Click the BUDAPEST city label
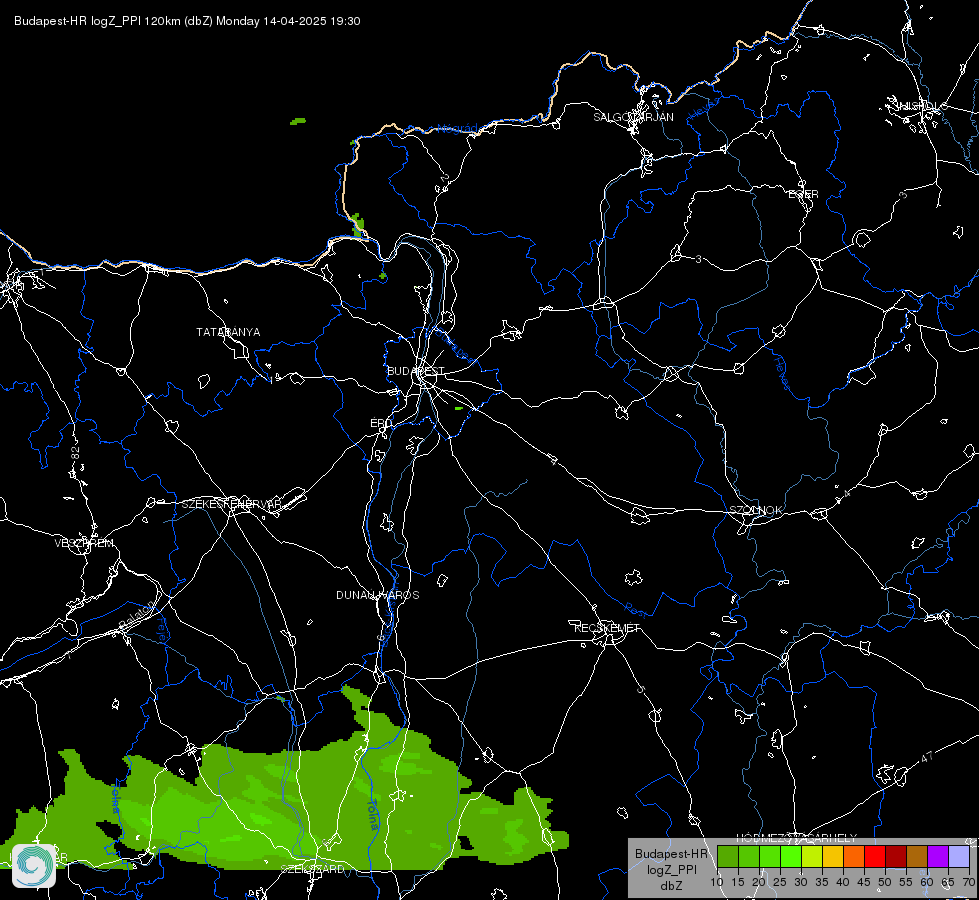Screen dimensions: 979x900 (x=416, y=371)
